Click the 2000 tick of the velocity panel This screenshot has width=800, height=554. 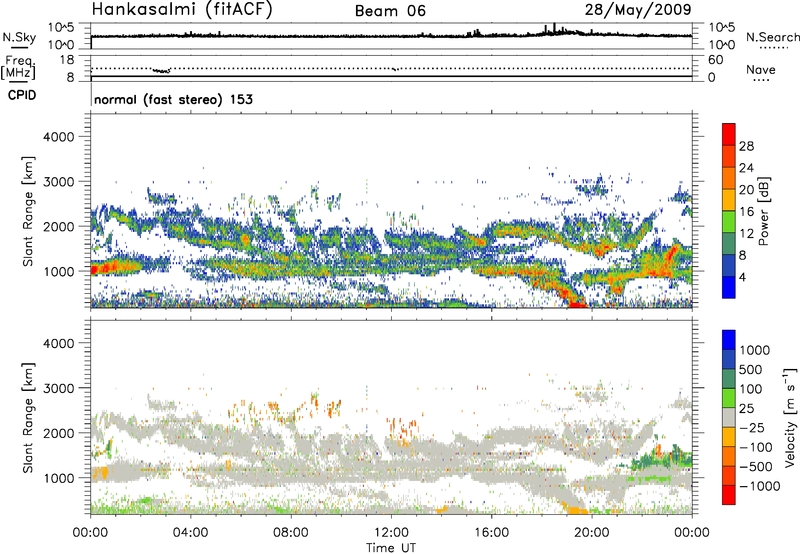tap(58, 434)
